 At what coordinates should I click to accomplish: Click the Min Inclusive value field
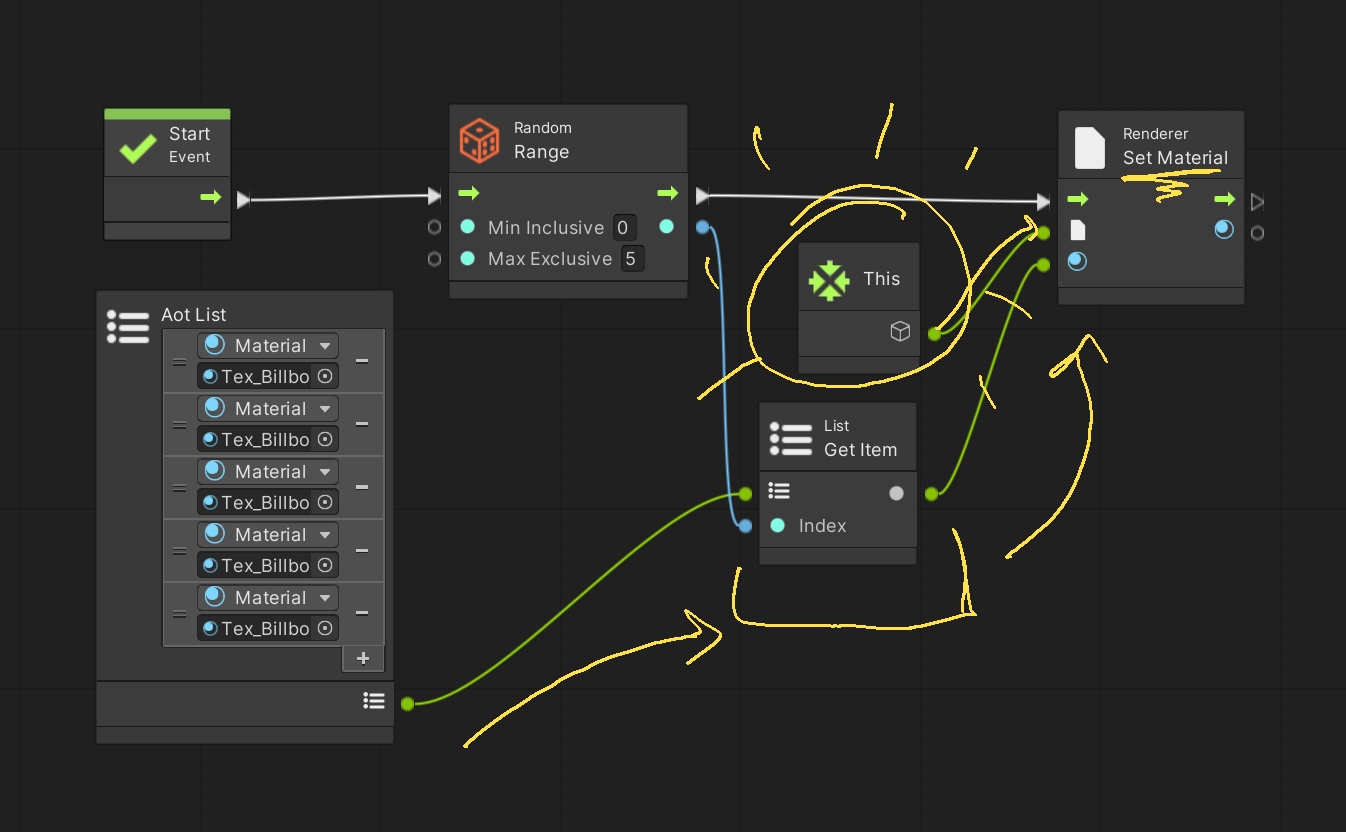[623, 228]
